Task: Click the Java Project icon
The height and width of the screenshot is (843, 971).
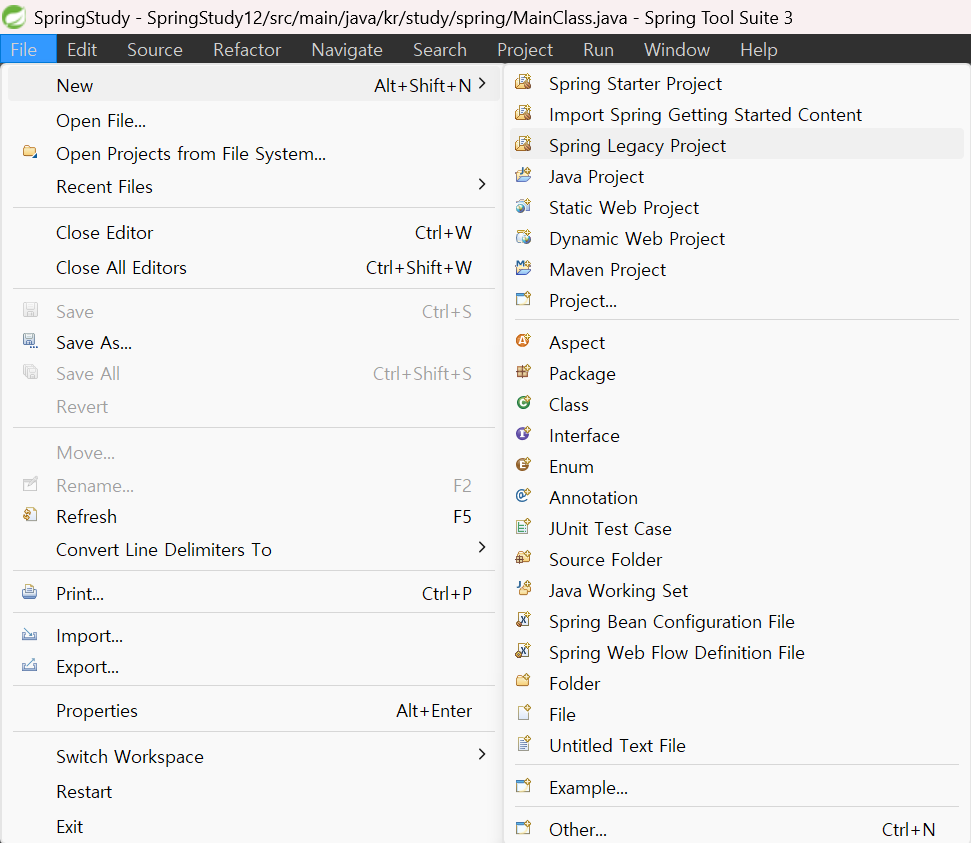Action: pos(523,175)
